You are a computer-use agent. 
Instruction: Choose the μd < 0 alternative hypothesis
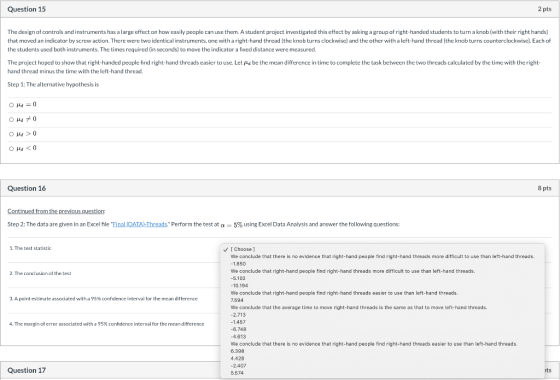[11, 149]
